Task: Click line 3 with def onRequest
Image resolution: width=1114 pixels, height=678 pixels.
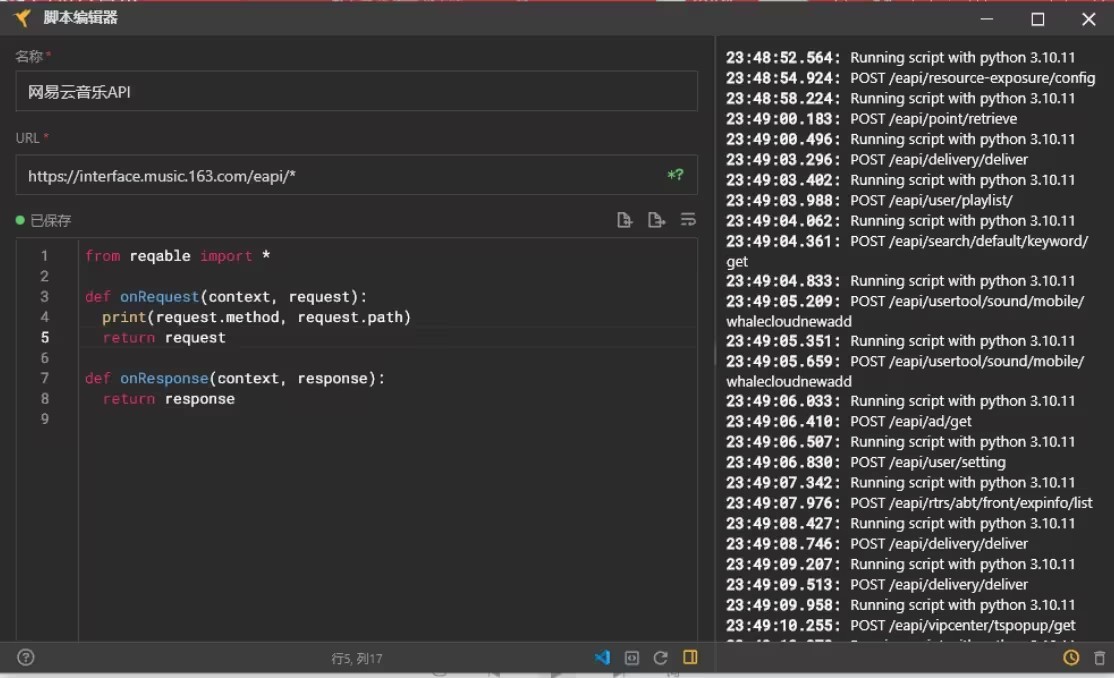Action: pos(226,297)
